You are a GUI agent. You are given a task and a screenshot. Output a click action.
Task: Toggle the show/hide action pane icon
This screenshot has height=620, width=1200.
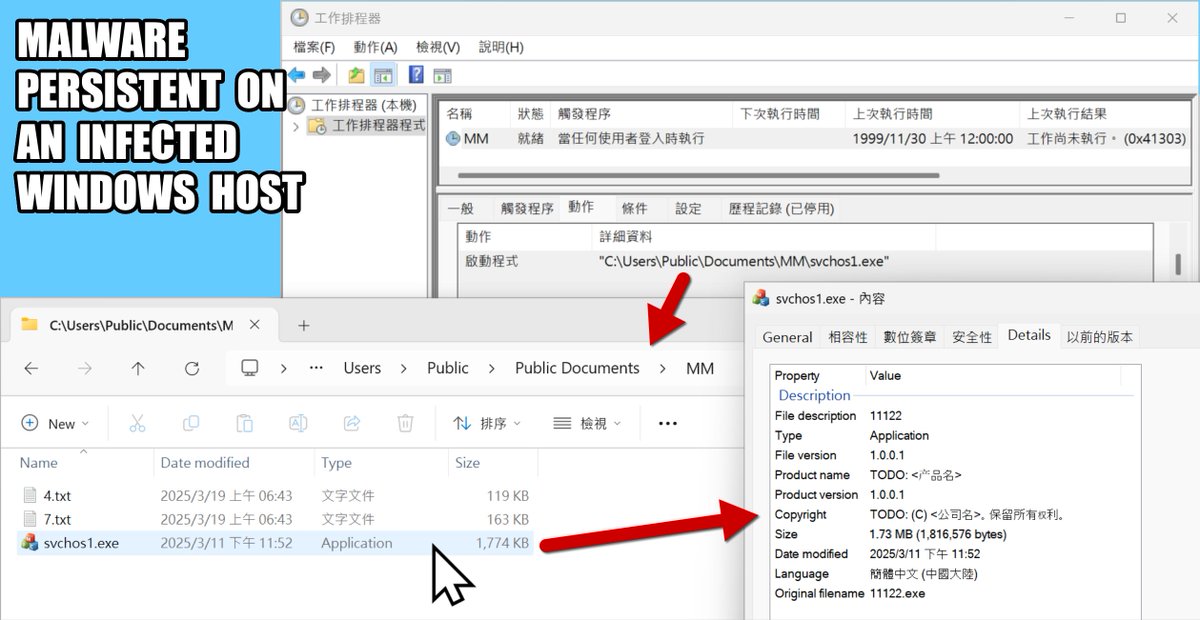(442, 75)
